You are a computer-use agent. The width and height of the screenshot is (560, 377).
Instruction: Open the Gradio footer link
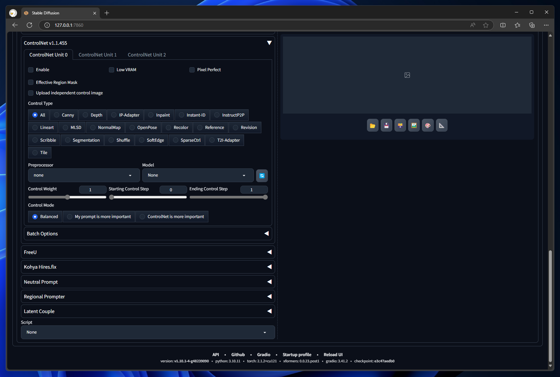[264, 355]
